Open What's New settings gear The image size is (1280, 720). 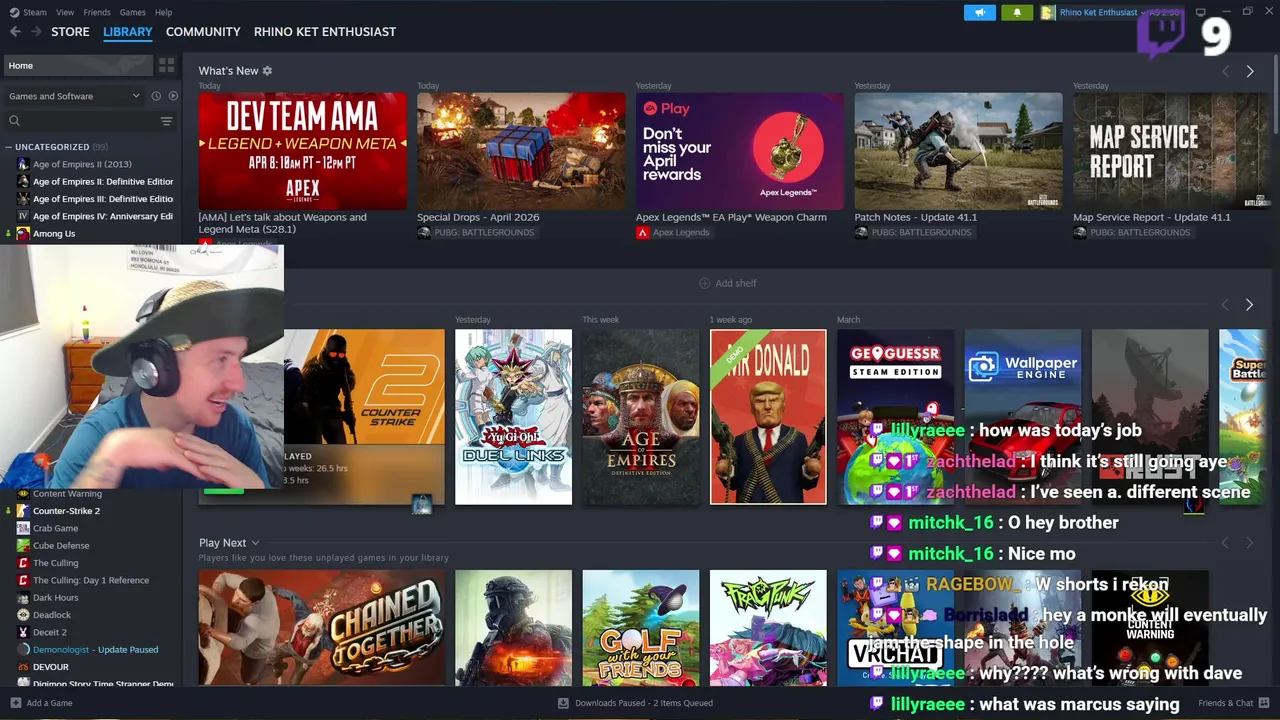tap(267, 71)
